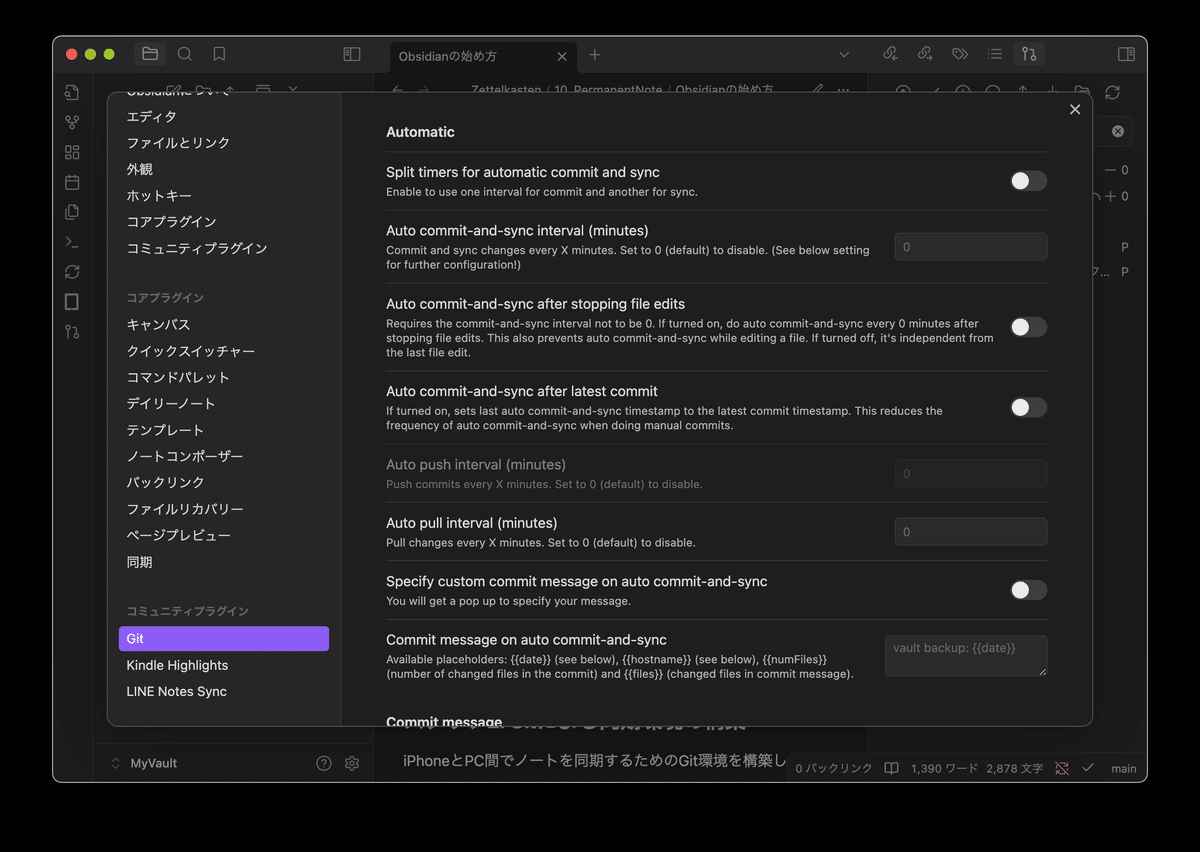Select the Git source control tab icon
The height and width of the screenshot is (852, 1200).
point(1029,54)
